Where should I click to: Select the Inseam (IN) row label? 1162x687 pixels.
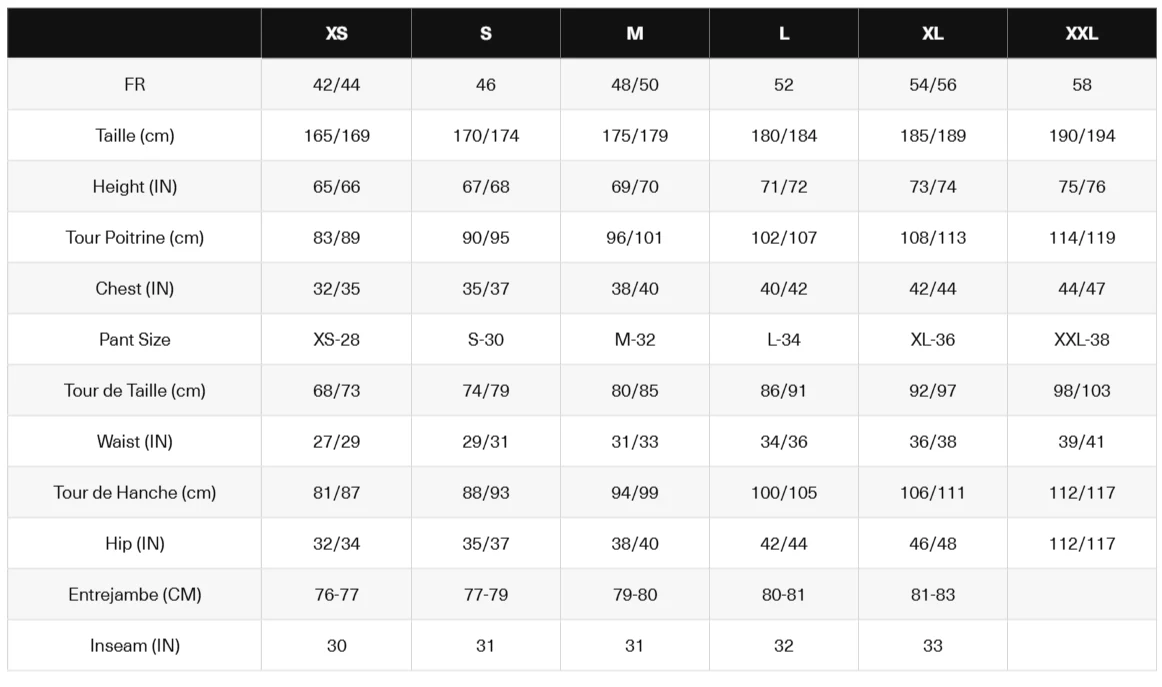pos(135,646)
